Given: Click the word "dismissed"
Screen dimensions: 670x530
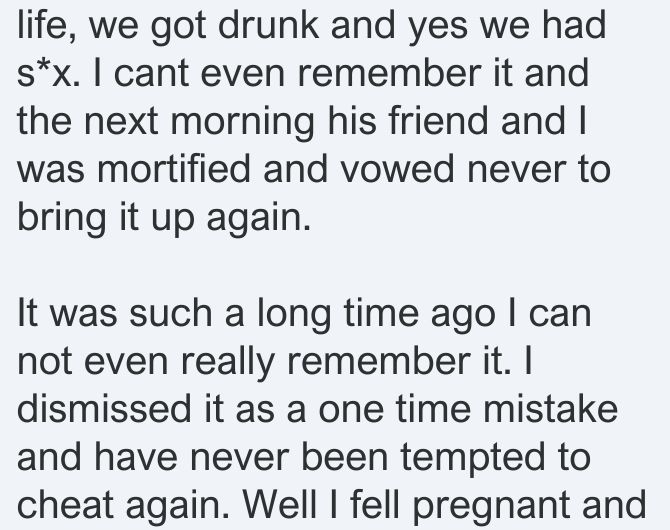Looking at the screenshot, I should 104,409.
